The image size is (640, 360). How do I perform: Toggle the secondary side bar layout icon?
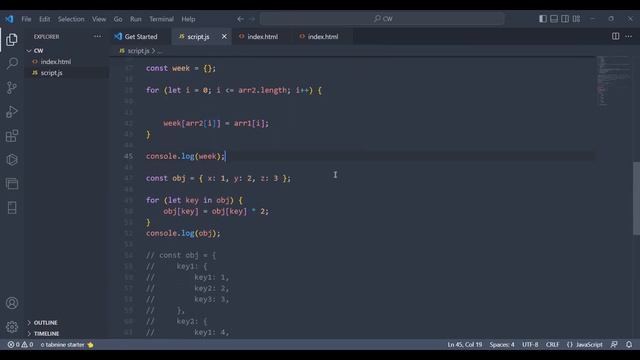(x=565, y=19)
